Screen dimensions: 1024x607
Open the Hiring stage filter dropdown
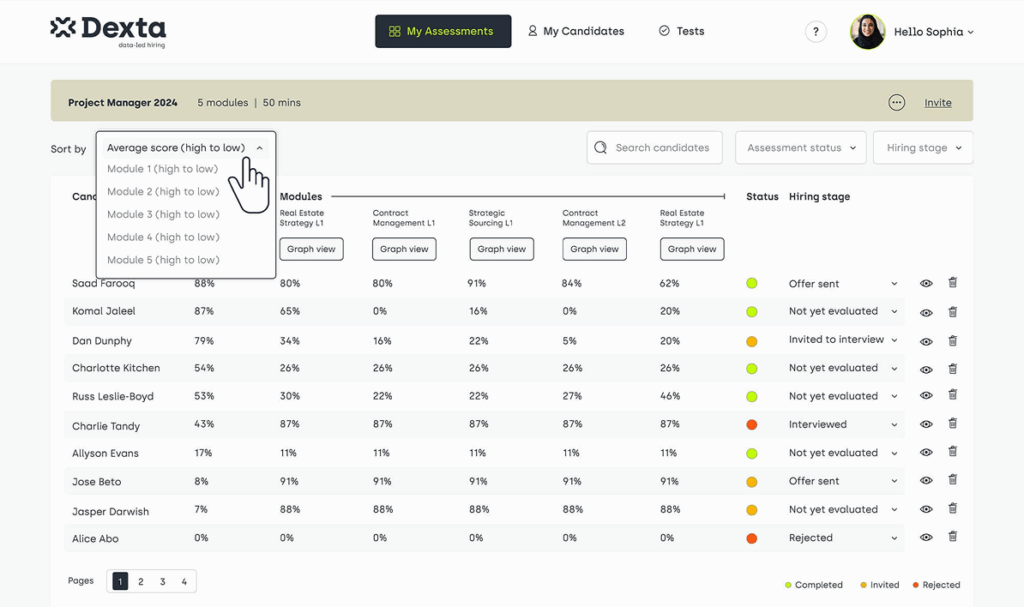click(923, 148)
